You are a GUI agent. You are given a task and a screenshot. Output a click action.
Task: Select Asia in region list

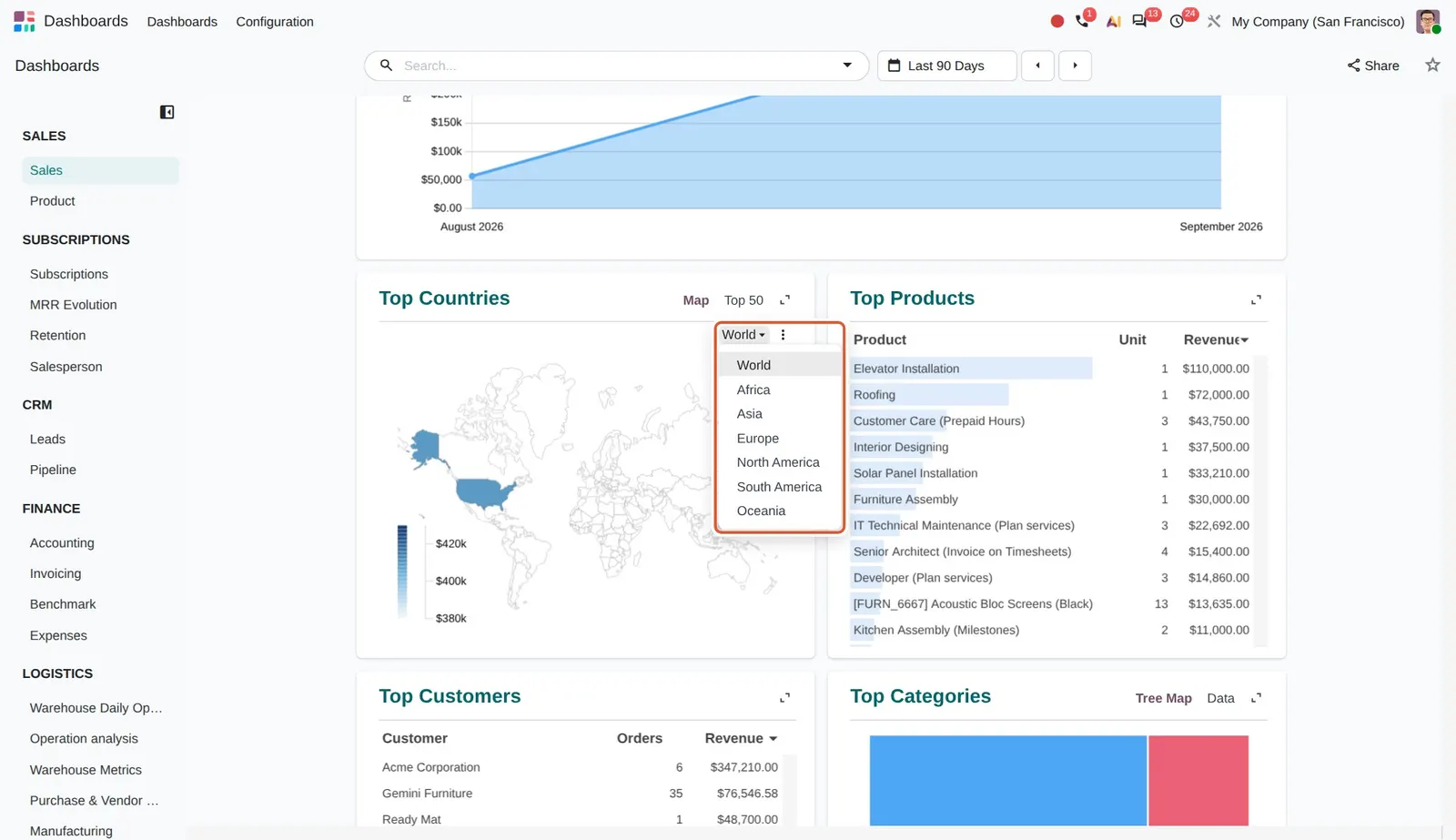pyautogui.click(x=779, y=414)
